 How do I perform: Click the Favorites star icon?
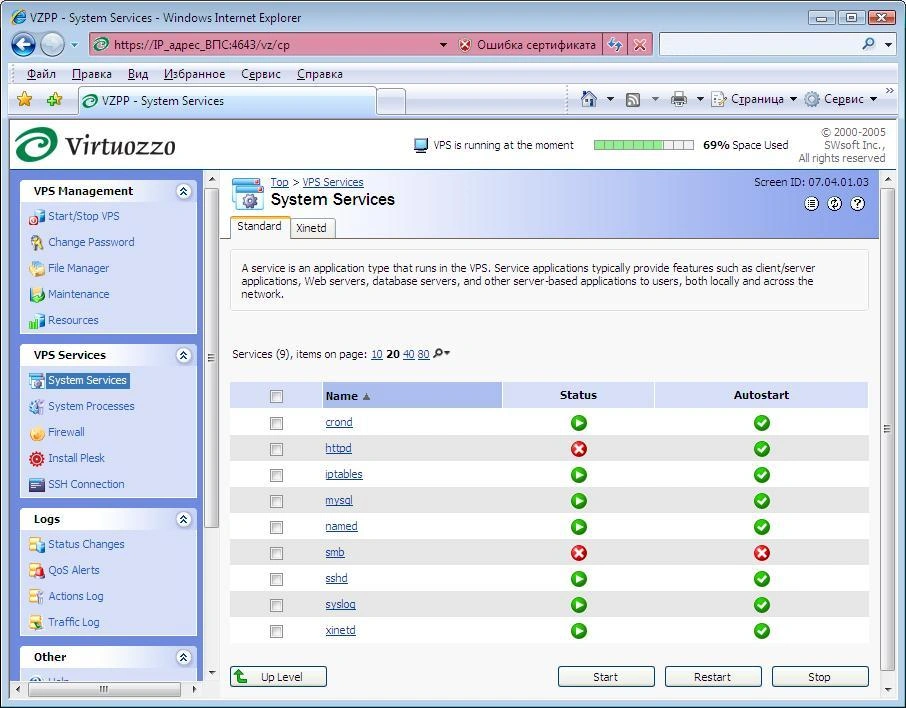(x=24, y=99)
